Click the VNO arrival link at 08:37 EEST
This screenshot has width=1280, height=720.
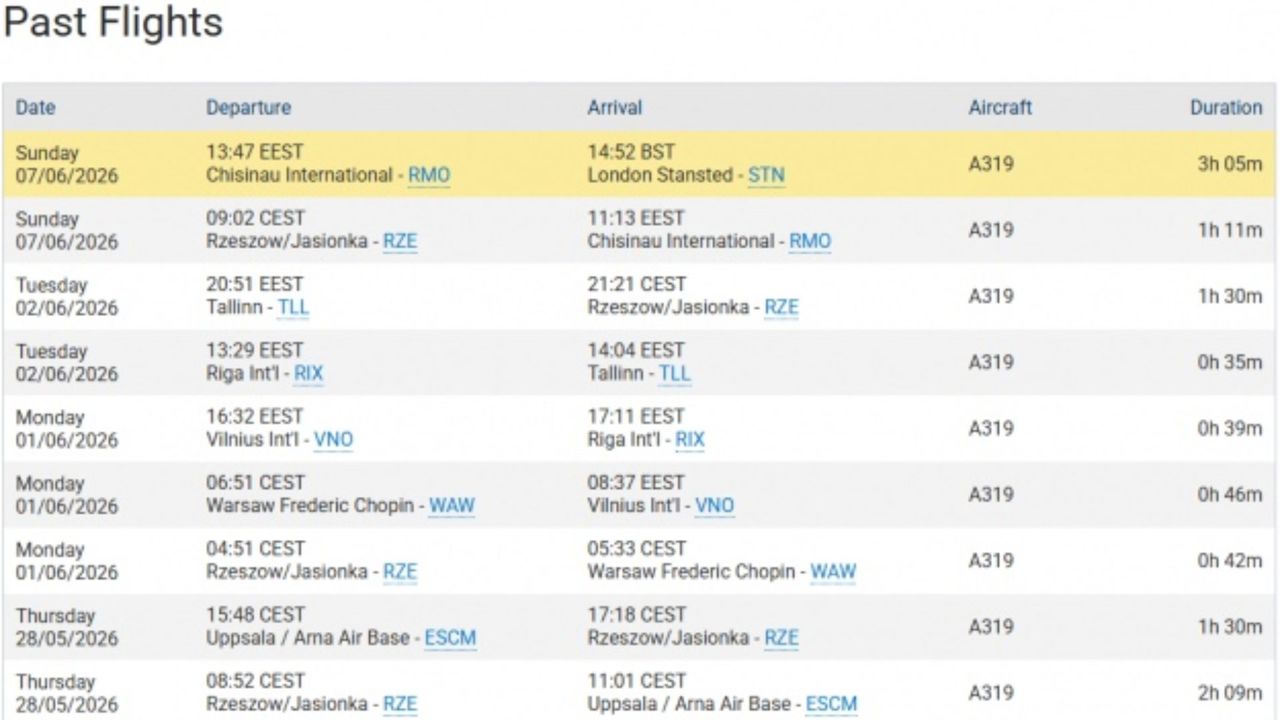click(714, 505)
